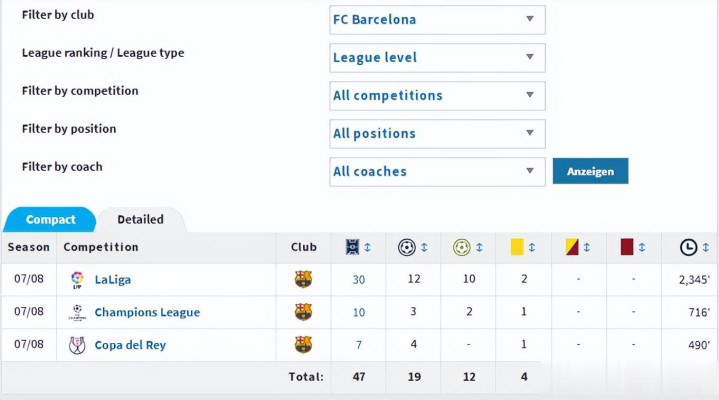Image resolution: width=719 pixels, height=400 pixels.
Task: Click the LaLiga competition logo
Action: (77, 280)
